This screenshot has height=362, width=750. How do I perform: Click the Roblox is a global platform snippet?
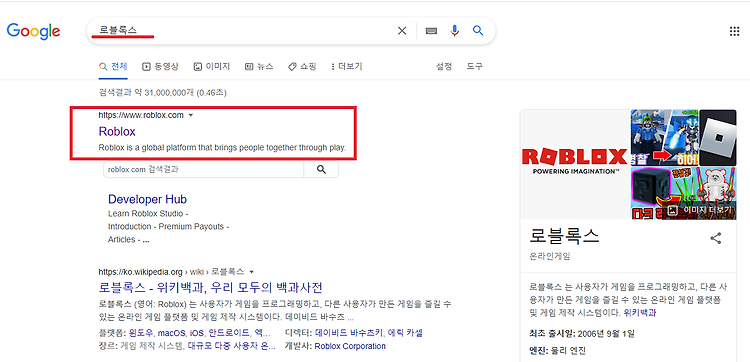click(x=222, y=147)
